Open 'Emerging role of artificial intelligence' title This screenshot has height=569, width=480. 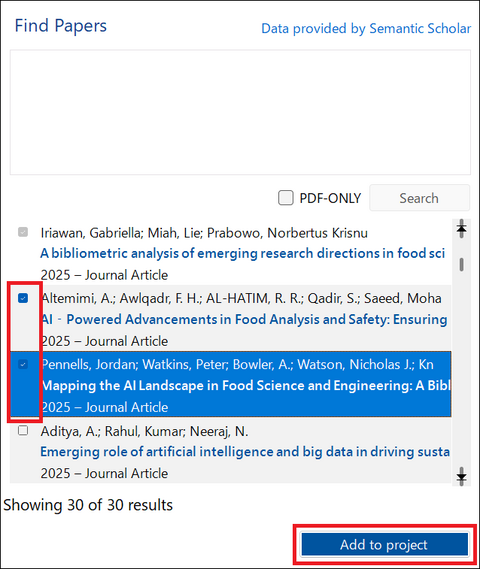(x=245, y=452)
